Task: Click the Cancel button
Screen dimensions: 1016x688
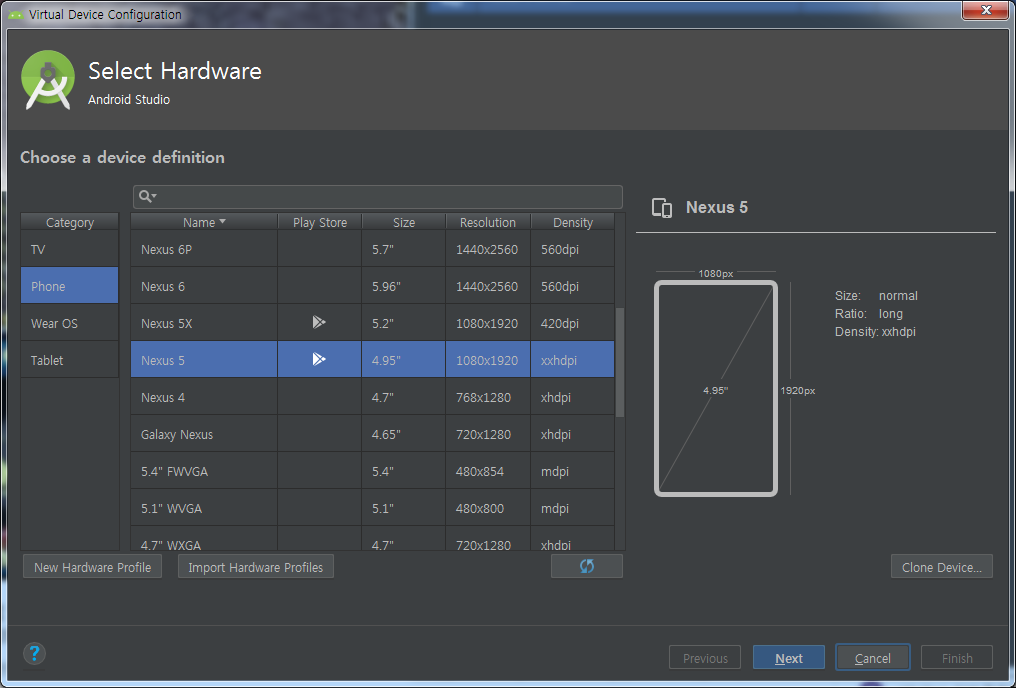Action: point(872,658)
